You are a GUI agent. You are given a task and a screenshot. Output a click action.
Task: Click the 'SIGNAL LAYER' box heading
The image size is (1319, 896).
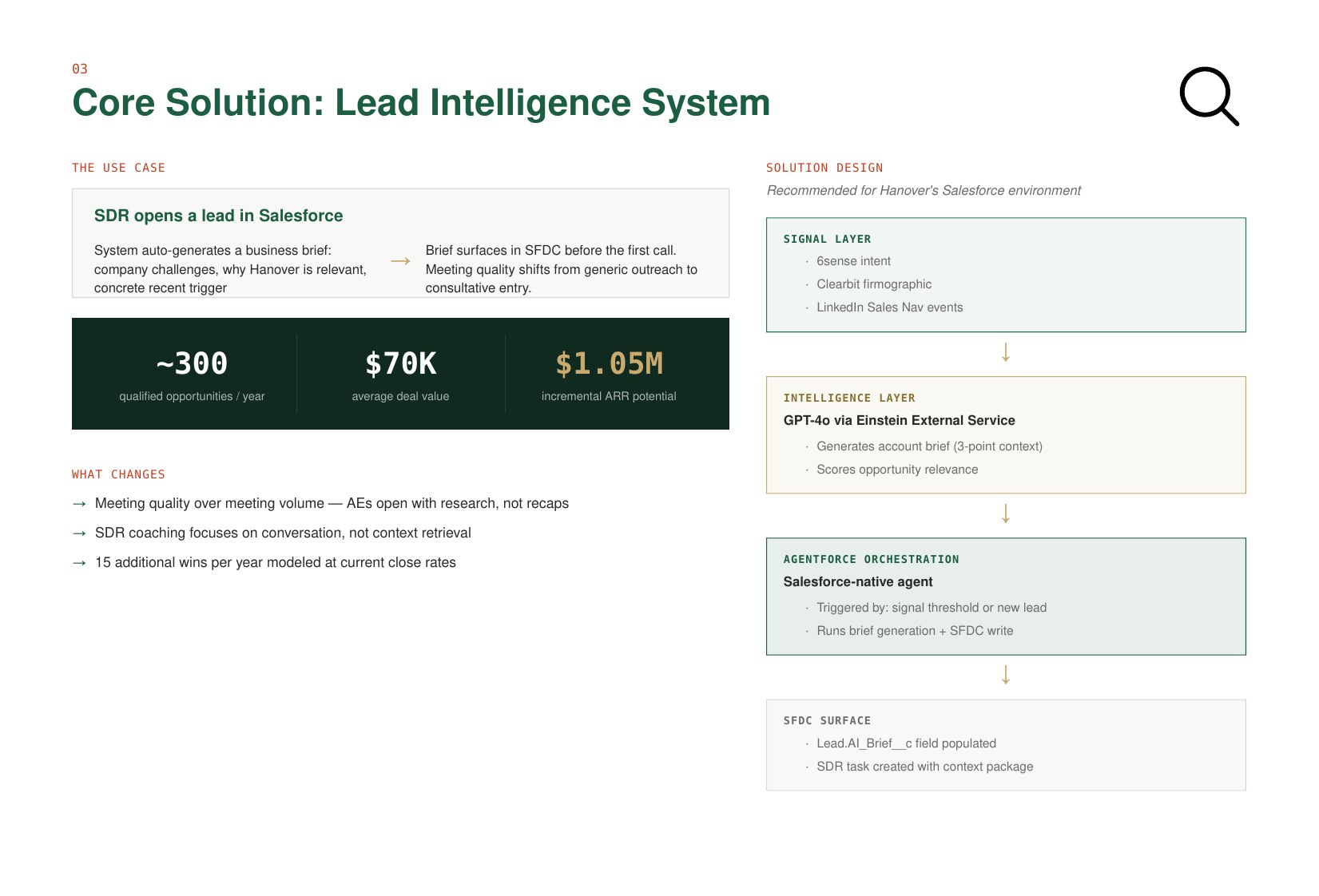click(x=827, y=239)
